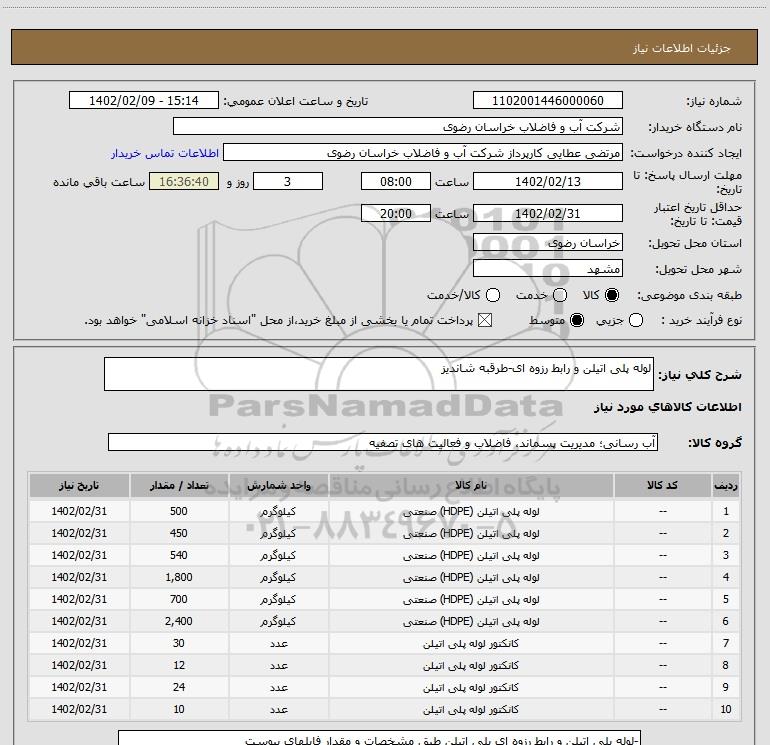The image size is (770, 745).
Task: Click the notes box at the bottom
Action: (x=379, y=738)
